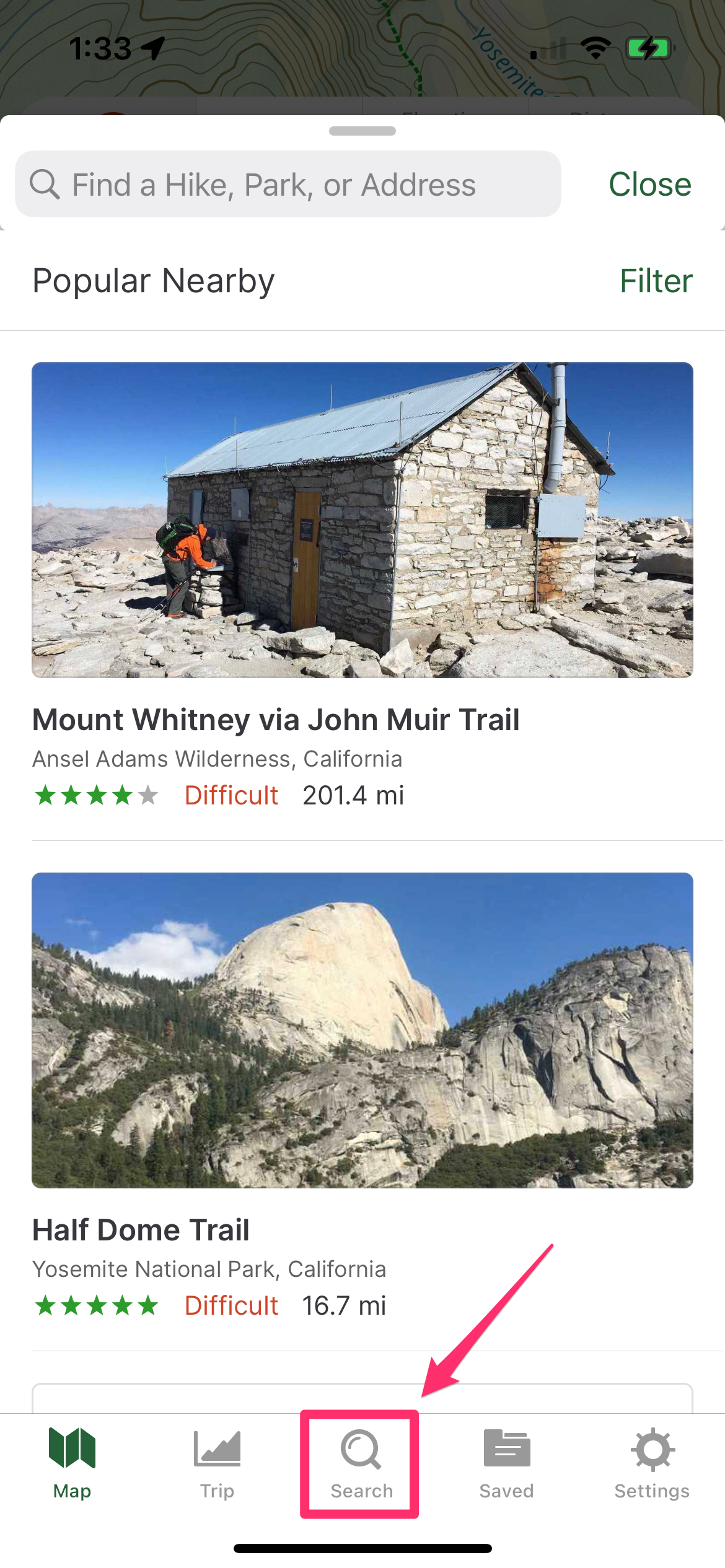
Task: Tap the Search magnifier tab icon
Action: pyautogui.click(x=361, y=1449)
